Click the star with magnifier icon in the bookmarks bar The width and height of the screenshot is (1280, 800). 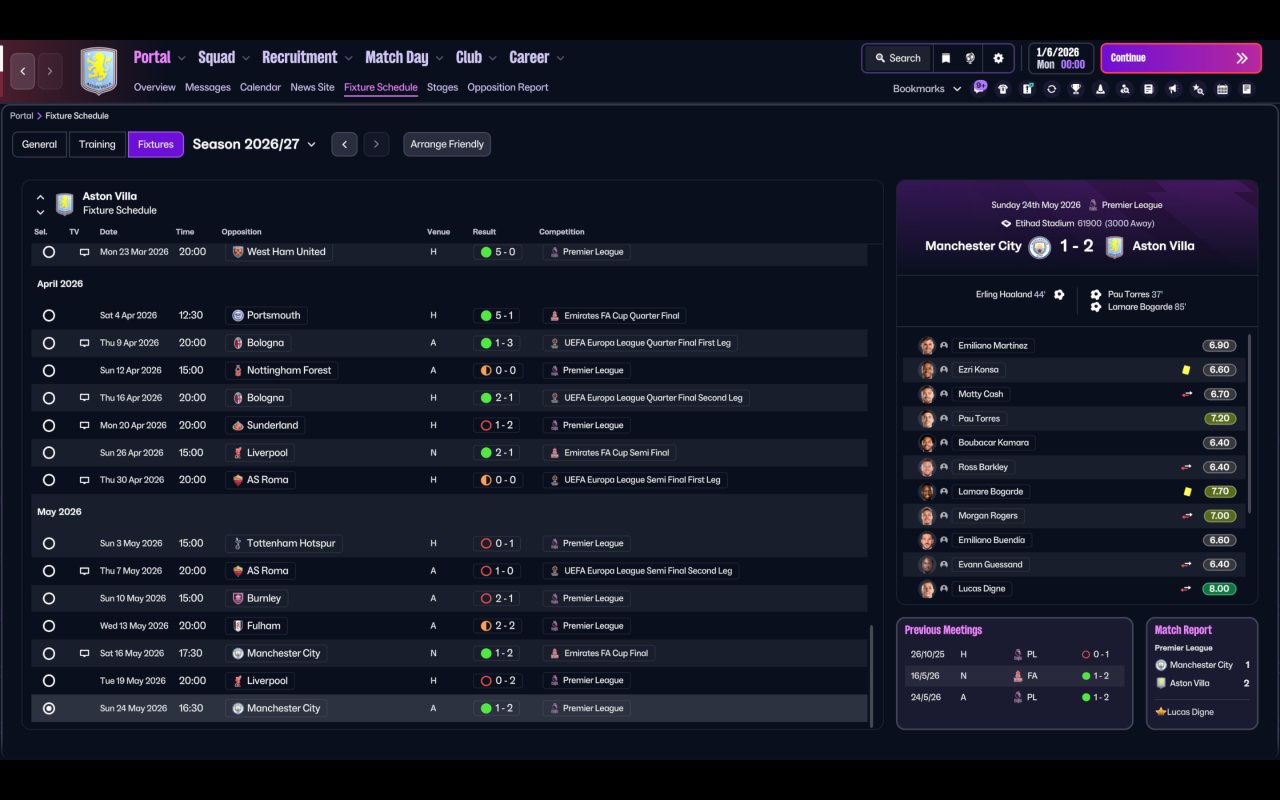(1198, 89)
